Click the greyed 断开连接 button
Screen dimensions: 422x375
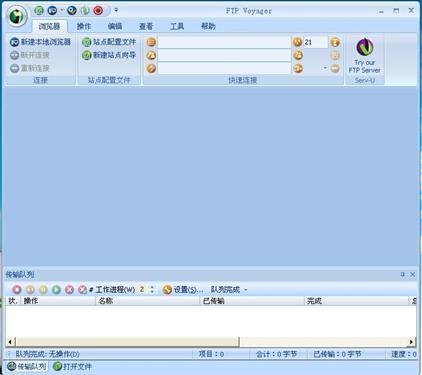click(30, 55)
